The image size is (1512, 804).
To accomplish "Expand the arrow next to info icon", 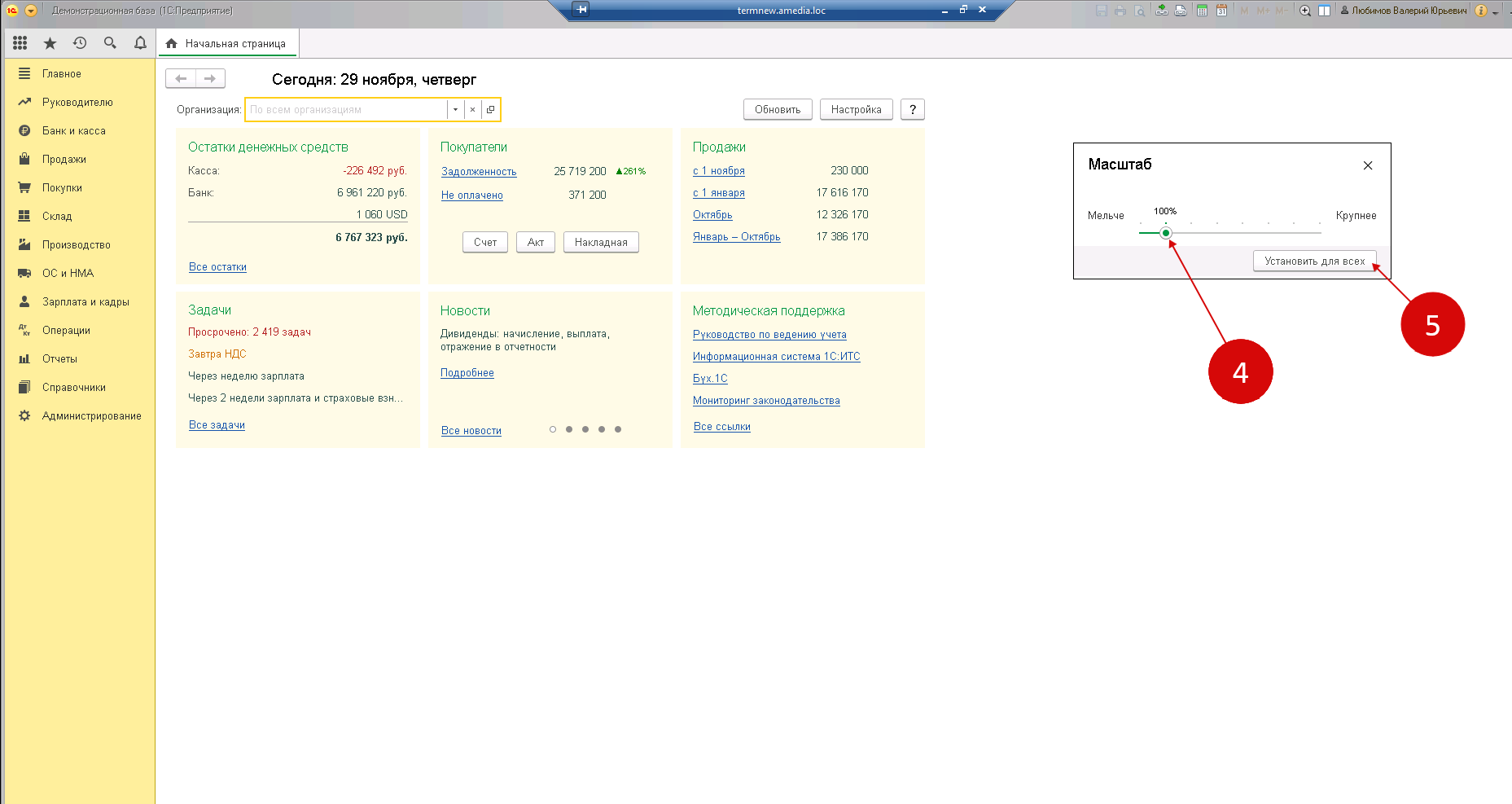I will [1496, 11].
